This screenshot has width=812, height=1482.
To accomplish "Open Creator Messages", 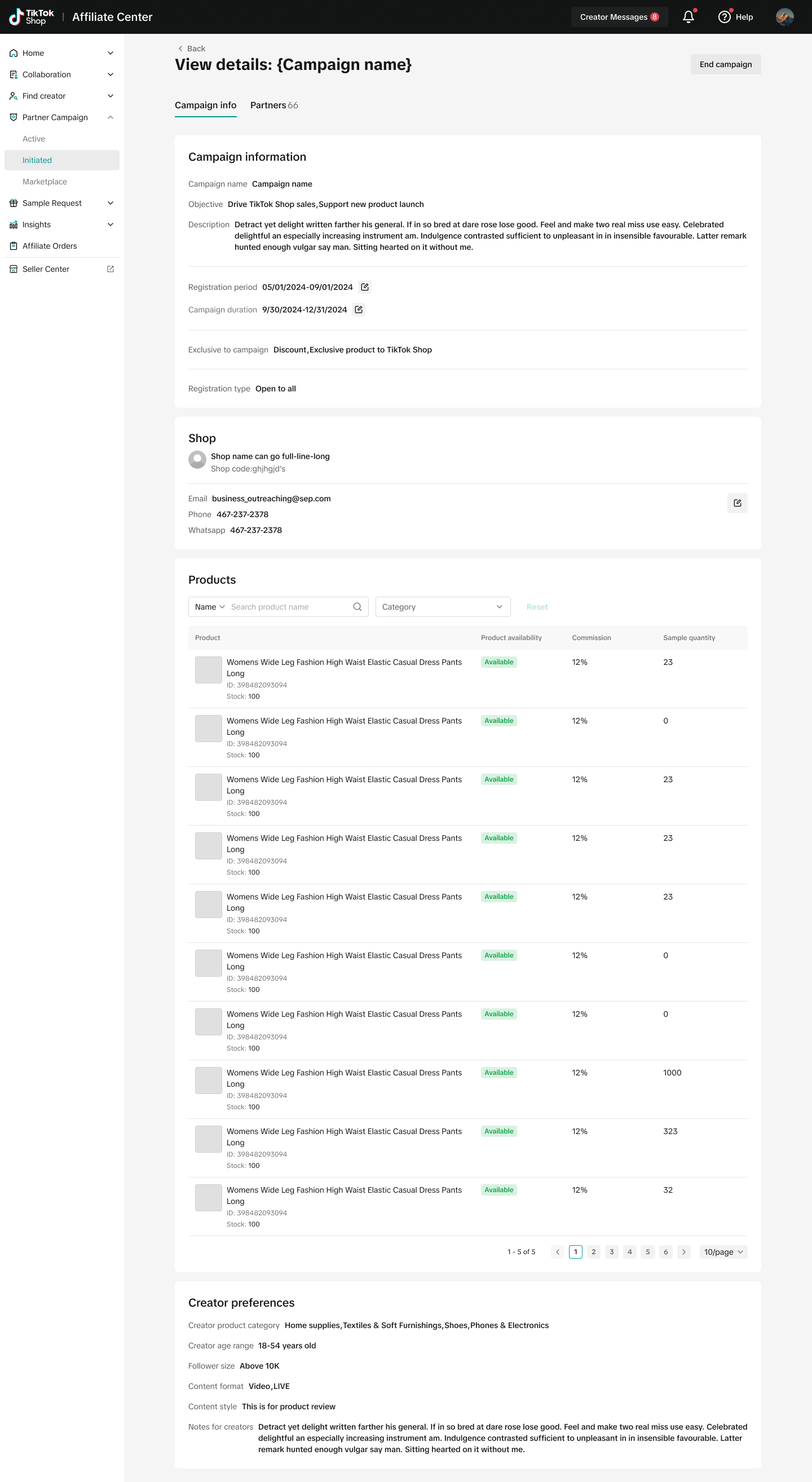I will 619,17.
